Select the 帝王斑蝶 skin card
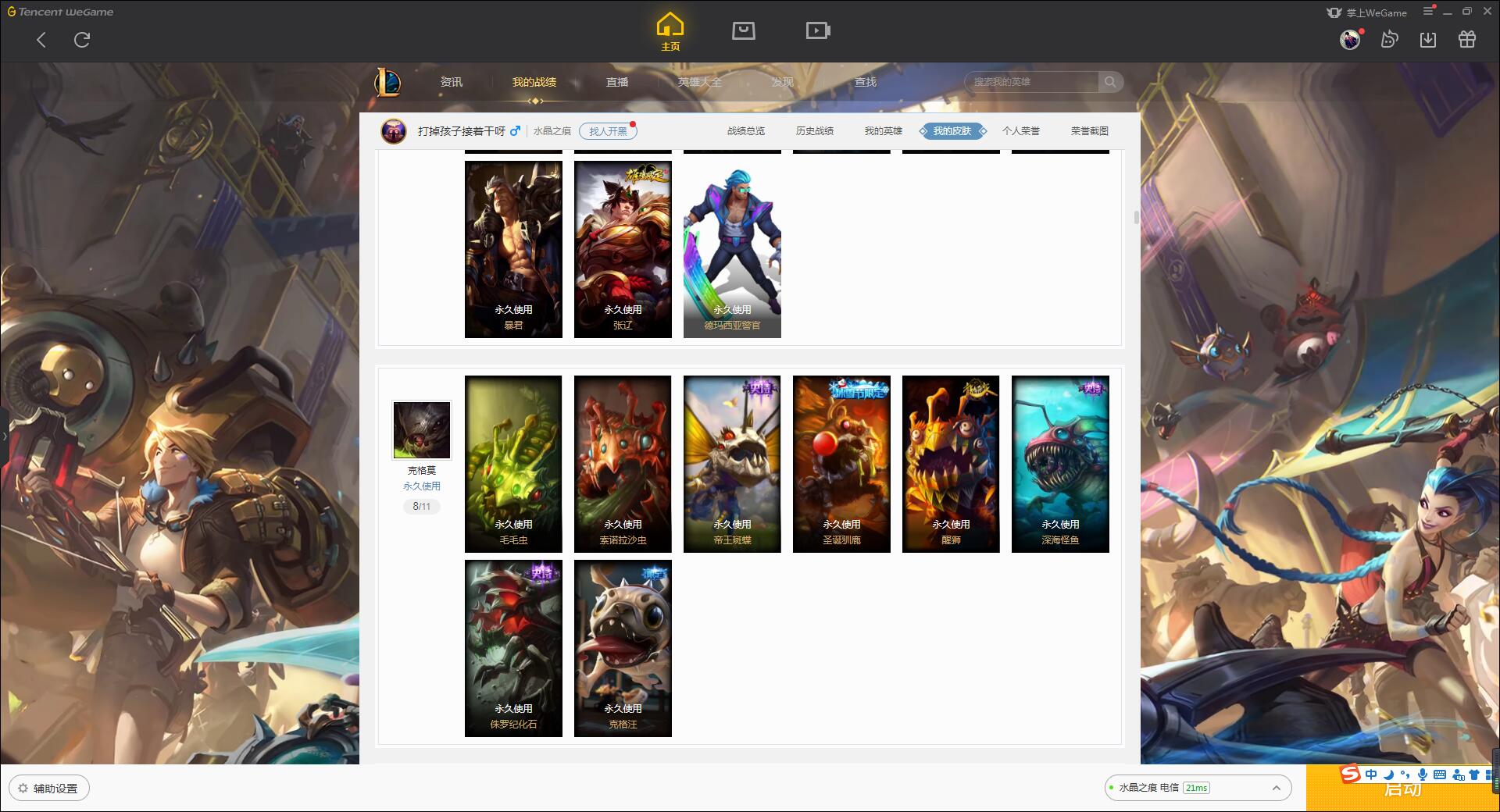Viewport: 1500px width, 812px height. pyautogui.click(x=732, y=465)
